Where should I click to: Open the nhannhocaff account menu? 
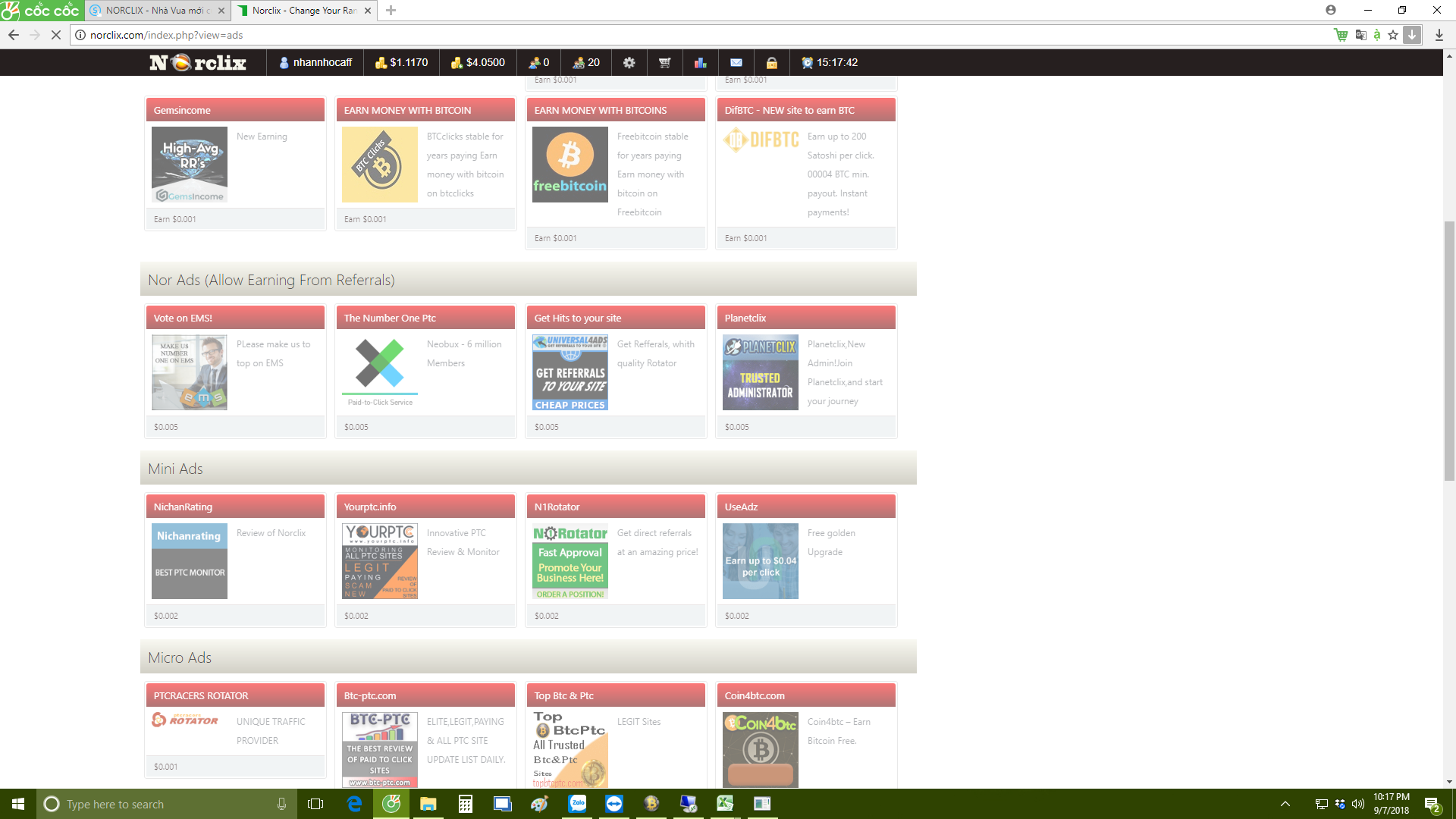[315, 63]
